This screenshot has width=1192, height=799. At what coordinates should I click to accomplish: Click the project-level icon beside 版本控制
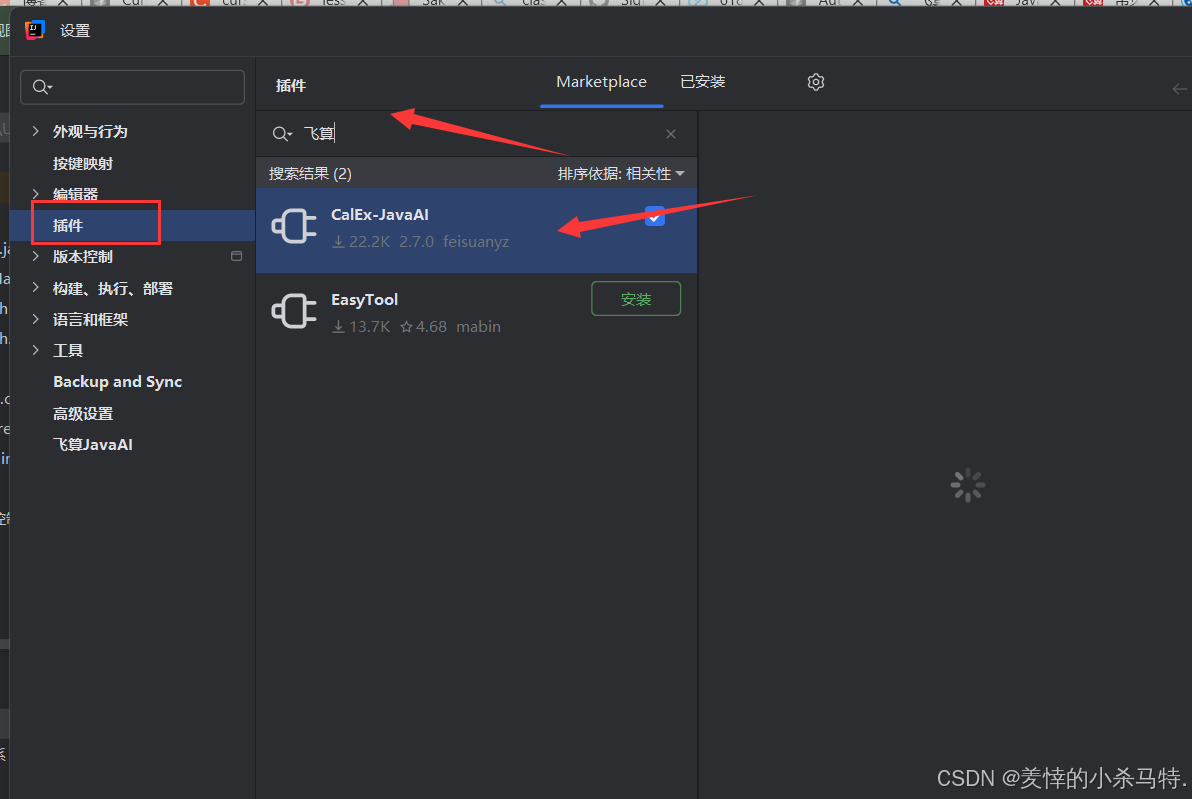236,256
